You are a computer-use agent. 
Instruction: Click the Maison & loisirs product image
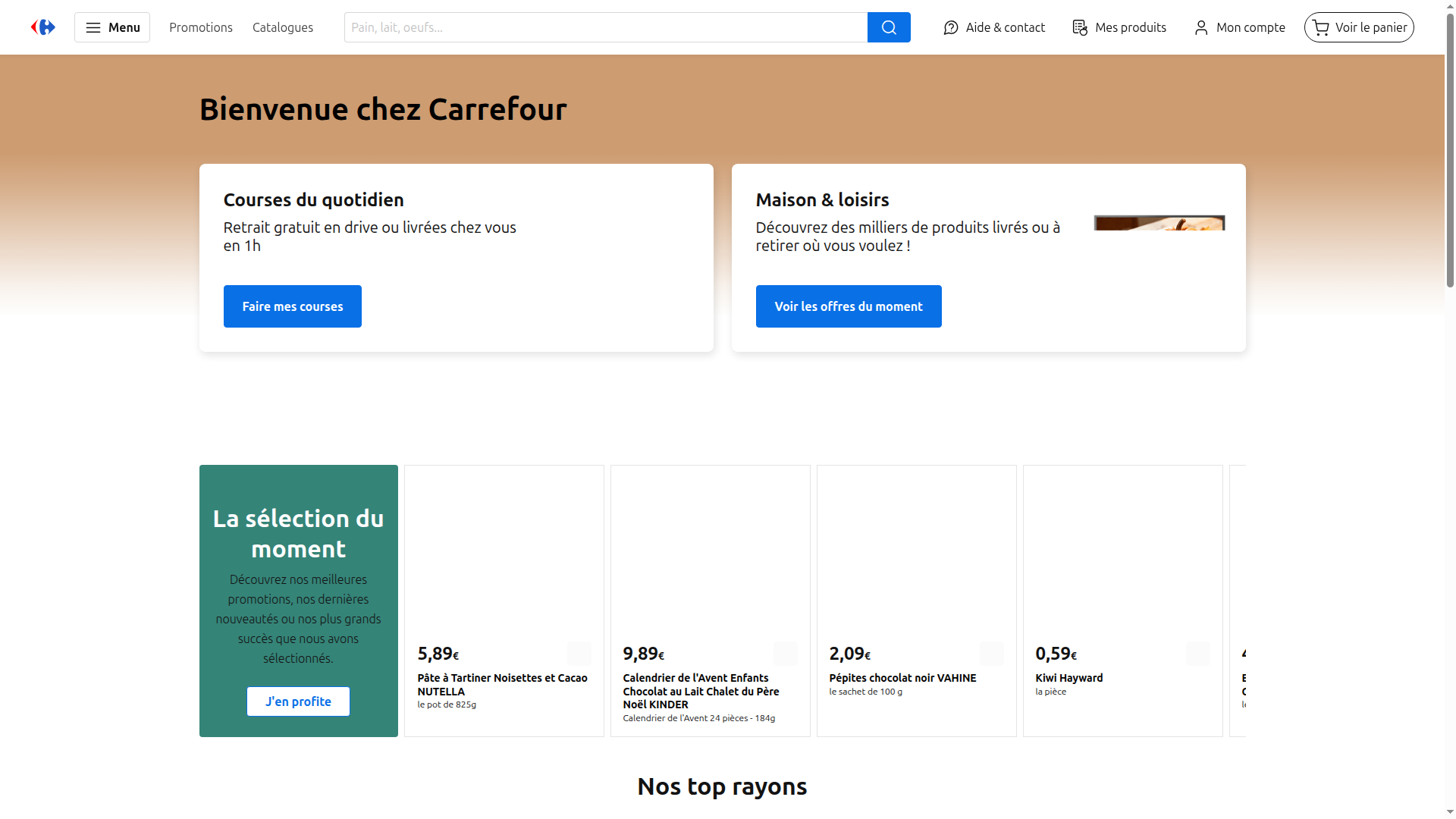tap(1159, 222)
